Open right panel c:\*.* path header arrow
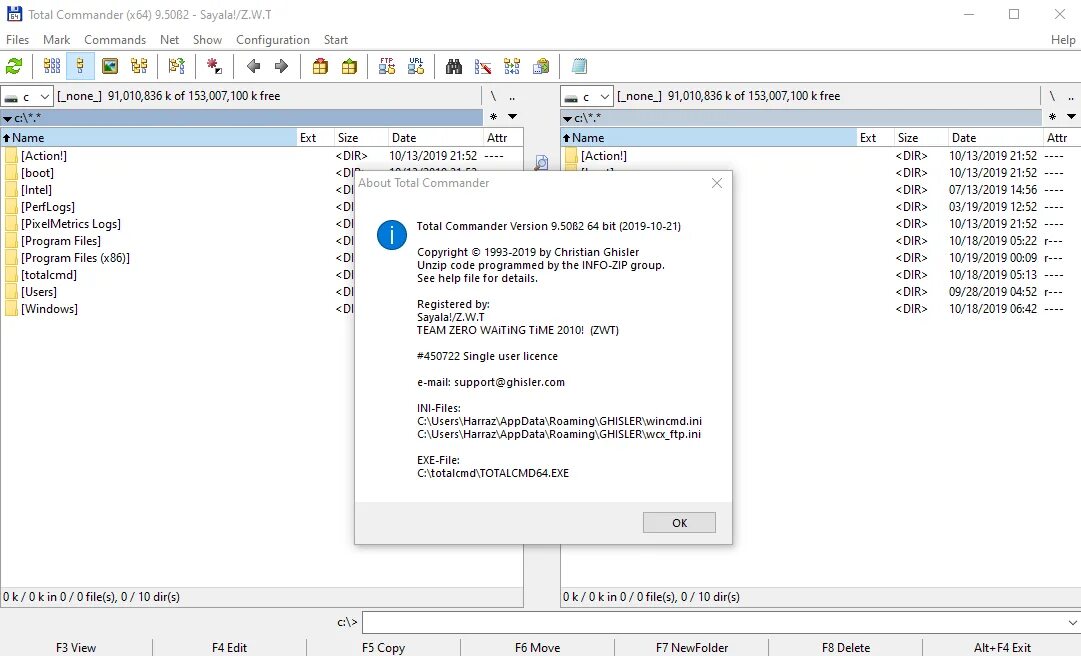Viewport: 1081px width, 656px height. (x=567, y=119)
